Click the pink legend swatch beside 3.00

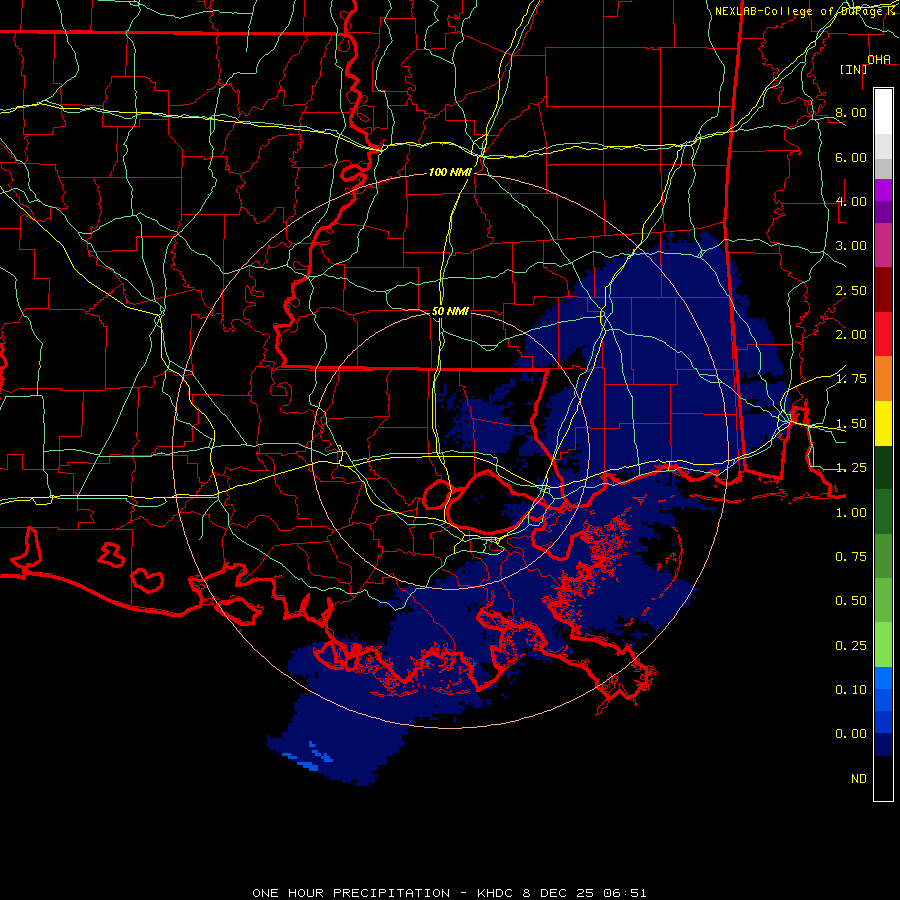tap(883, 245)
